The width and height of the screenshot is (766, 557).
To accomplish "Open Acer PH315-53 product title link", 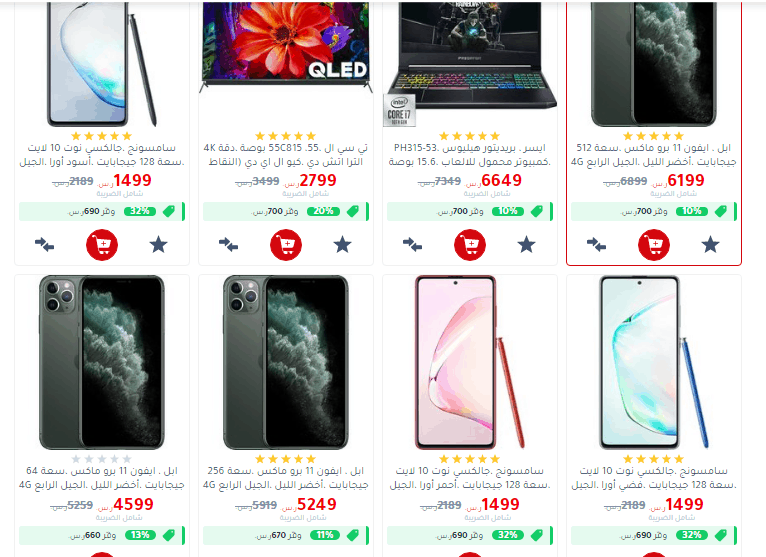I will coord(470,154).
